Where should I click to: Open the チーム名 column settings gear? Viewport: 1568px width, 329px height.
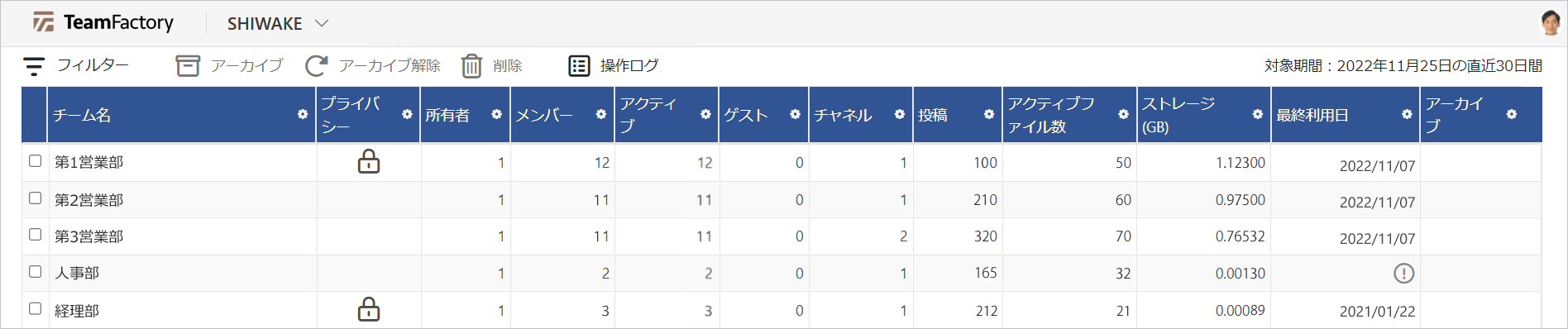(303, 114)
